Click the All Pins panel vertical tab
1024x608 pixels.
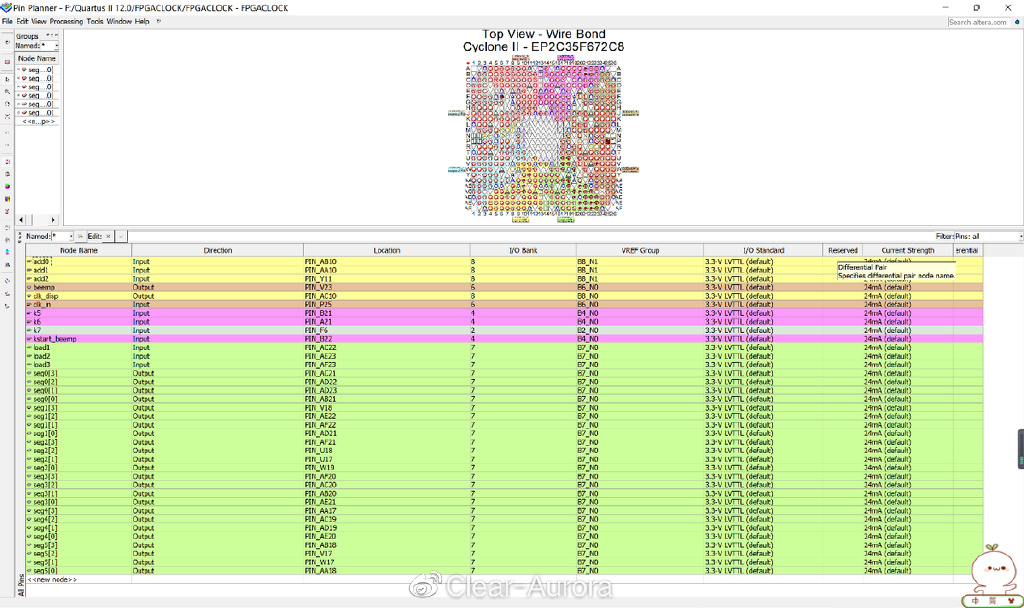(x=21, y=584)
